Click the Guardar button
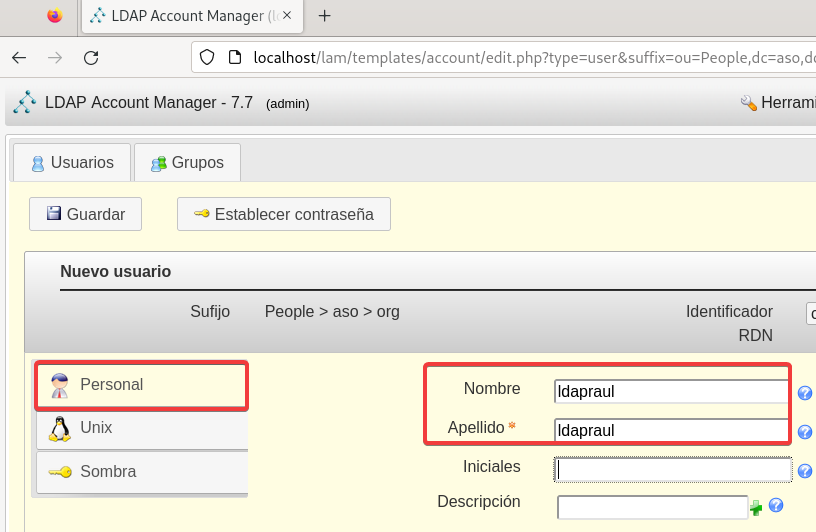This screenshot has width=816, height=532. click(x=85, y=214)
